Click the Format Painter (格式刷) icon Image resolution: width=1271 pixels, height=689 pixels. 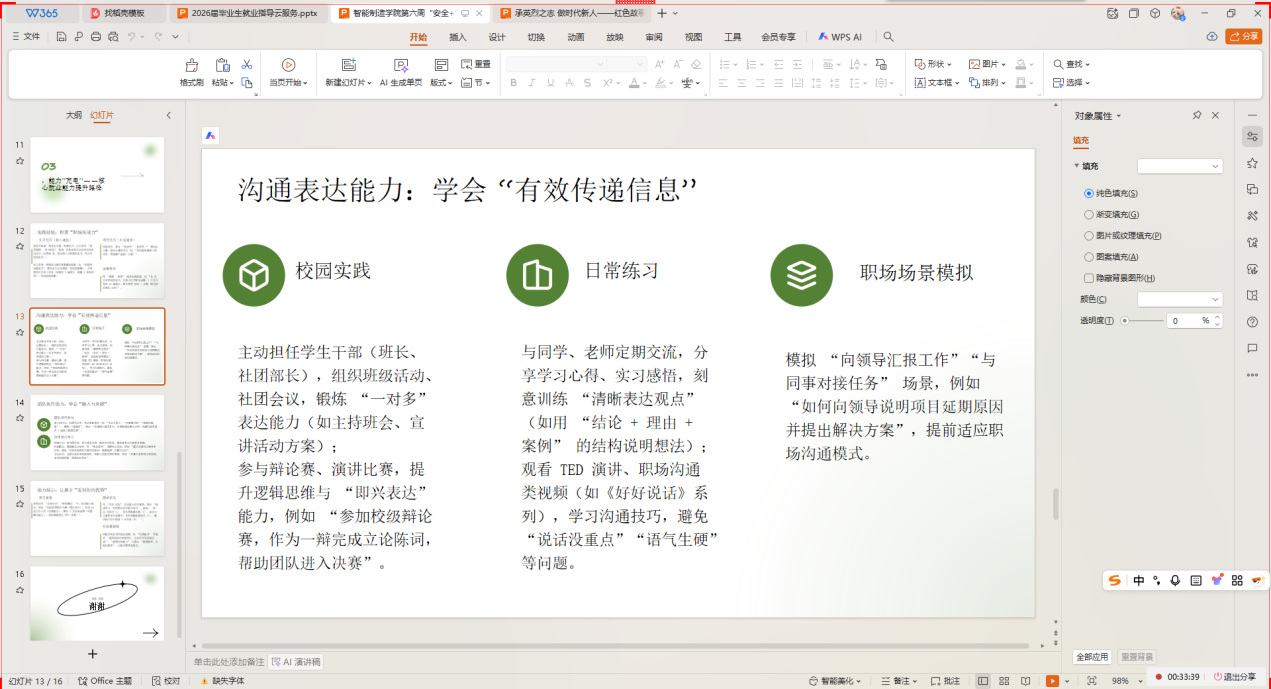pyautogui.click(x=191, y=66)
